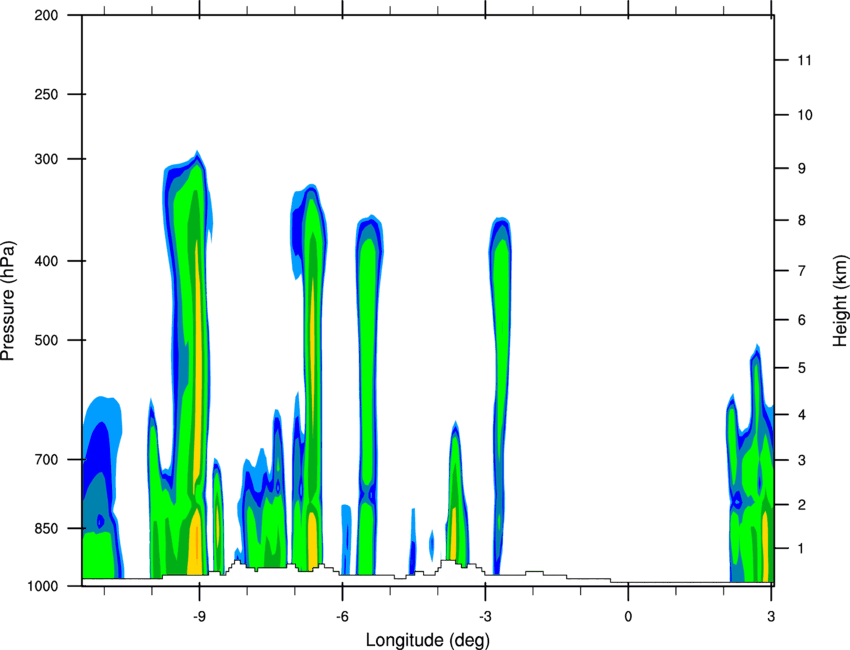The image size is (850, 650).
Task: Click the 'Height (km)' axis title
Action: 841,300
